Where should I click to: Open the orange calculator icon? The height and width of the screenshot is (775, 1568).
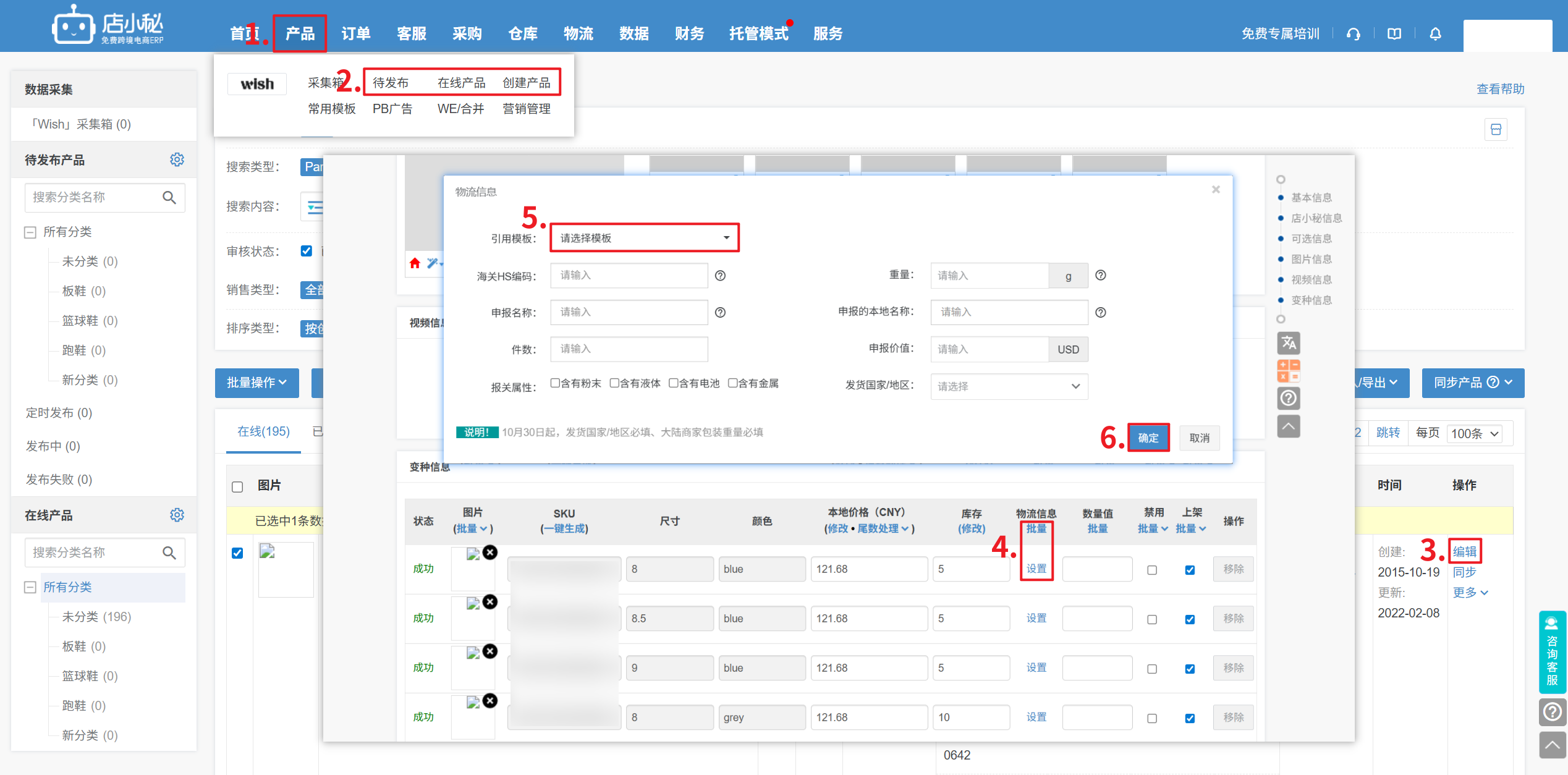(x=1288, y=371)
